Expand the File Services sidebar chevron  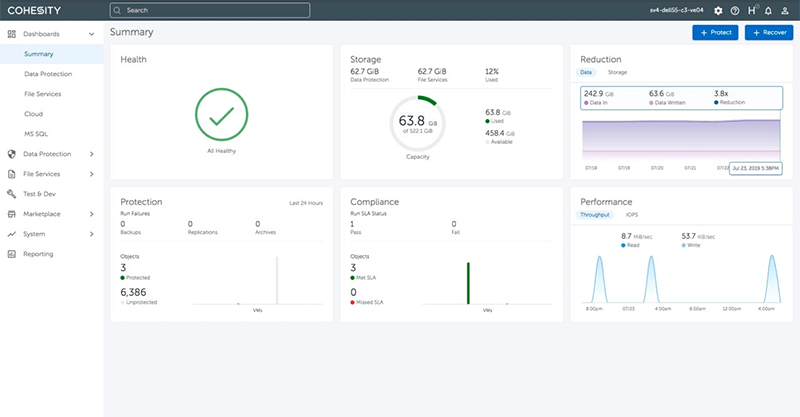(92, 174)
